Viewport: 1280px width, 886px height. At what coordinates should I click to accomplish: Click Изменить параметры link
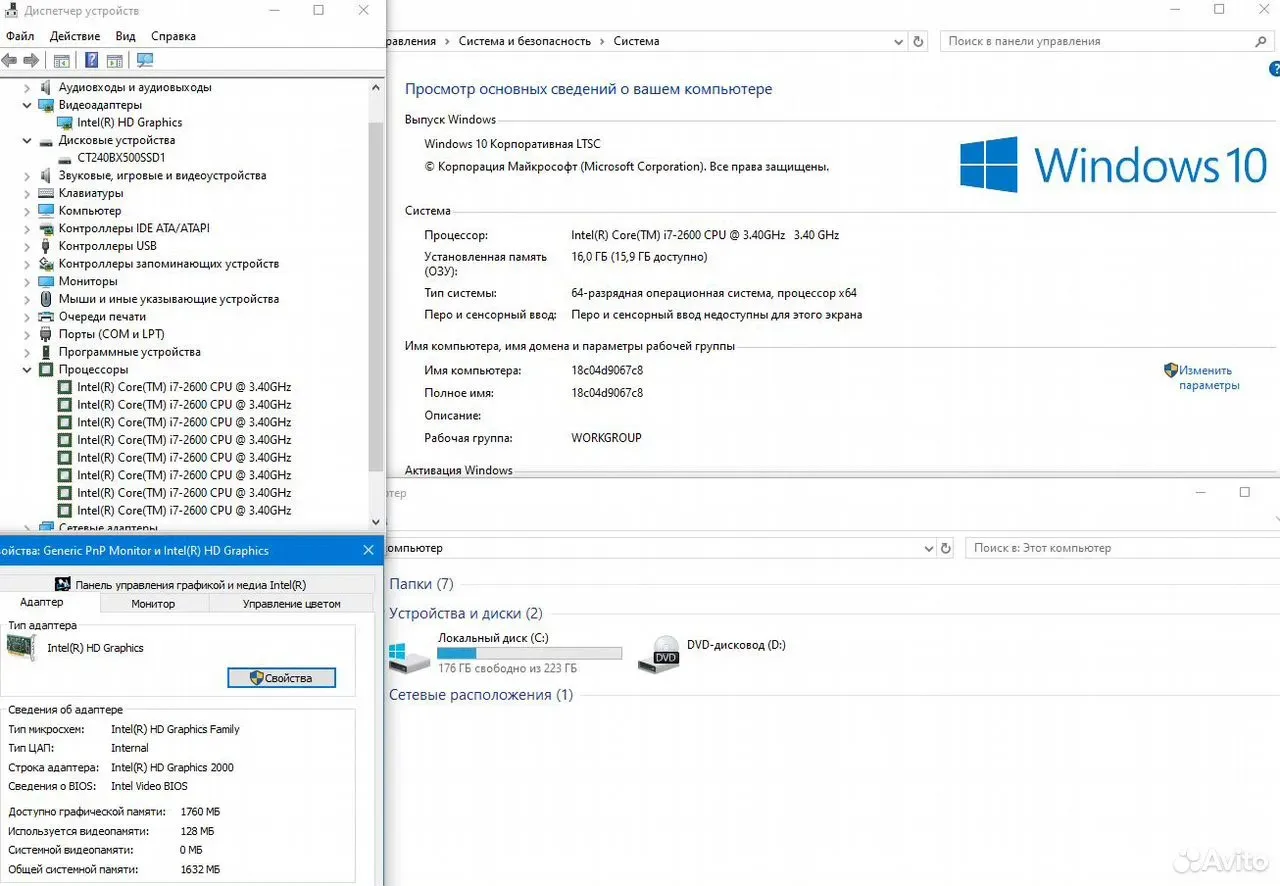(x=1209, y=378)
